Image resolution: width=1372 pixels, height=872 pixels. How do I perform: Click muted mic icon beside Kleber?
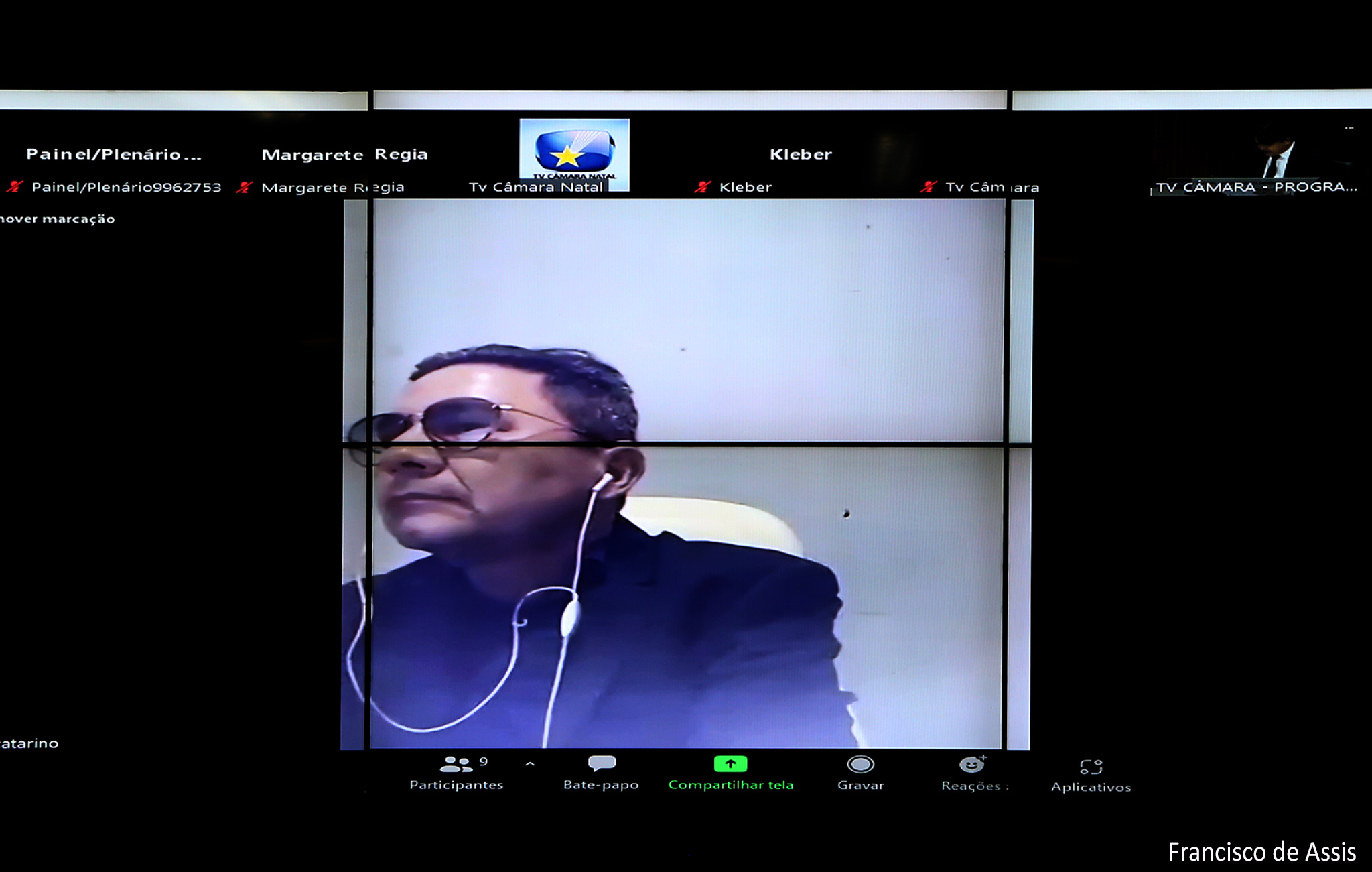point(702,187)
